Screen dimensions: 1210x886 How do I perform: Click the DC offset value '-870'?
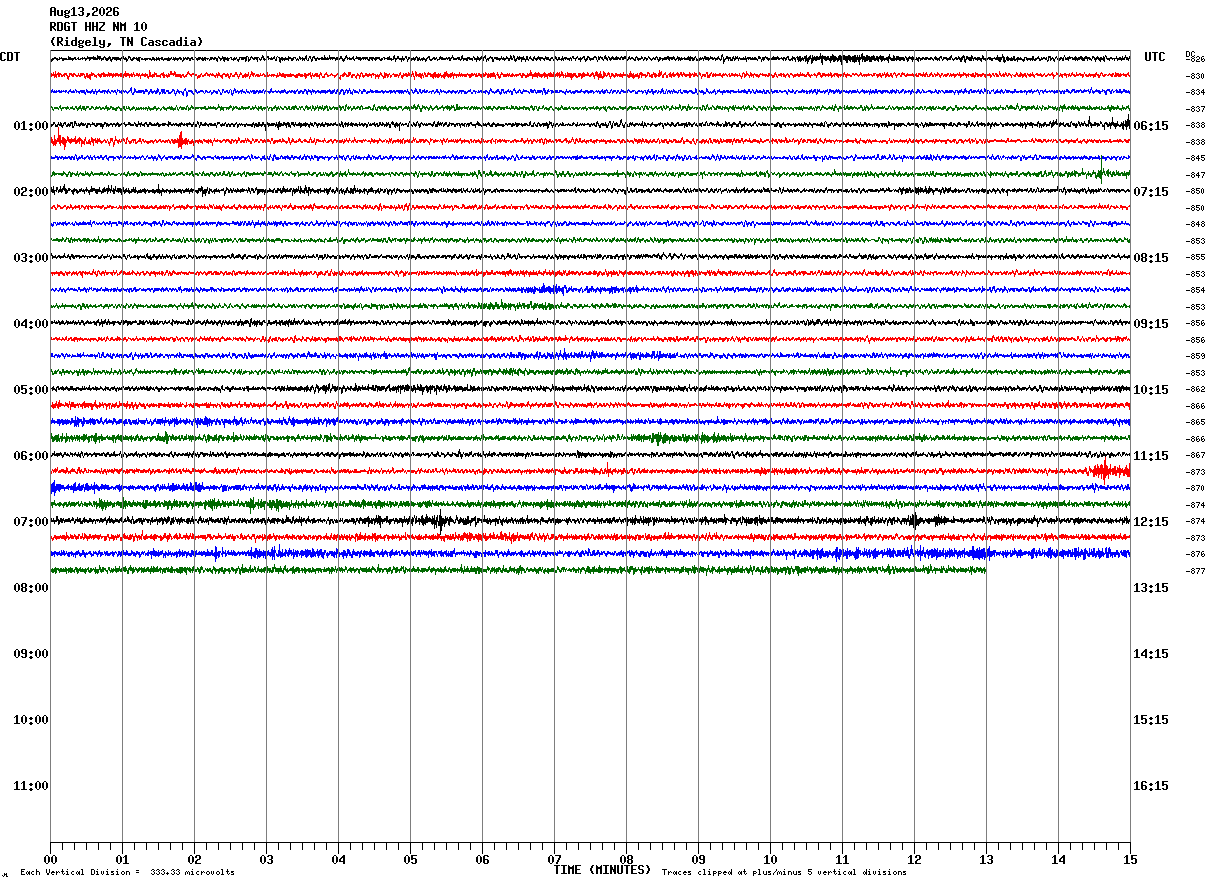click(1196, 488)
